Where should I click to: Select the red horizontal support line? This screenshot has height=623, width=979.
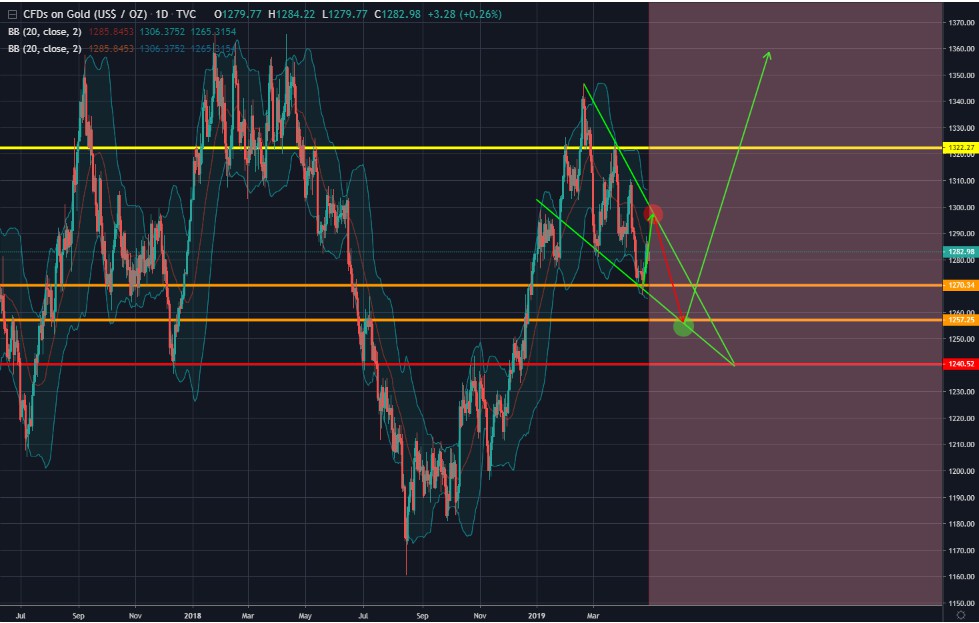300,364
